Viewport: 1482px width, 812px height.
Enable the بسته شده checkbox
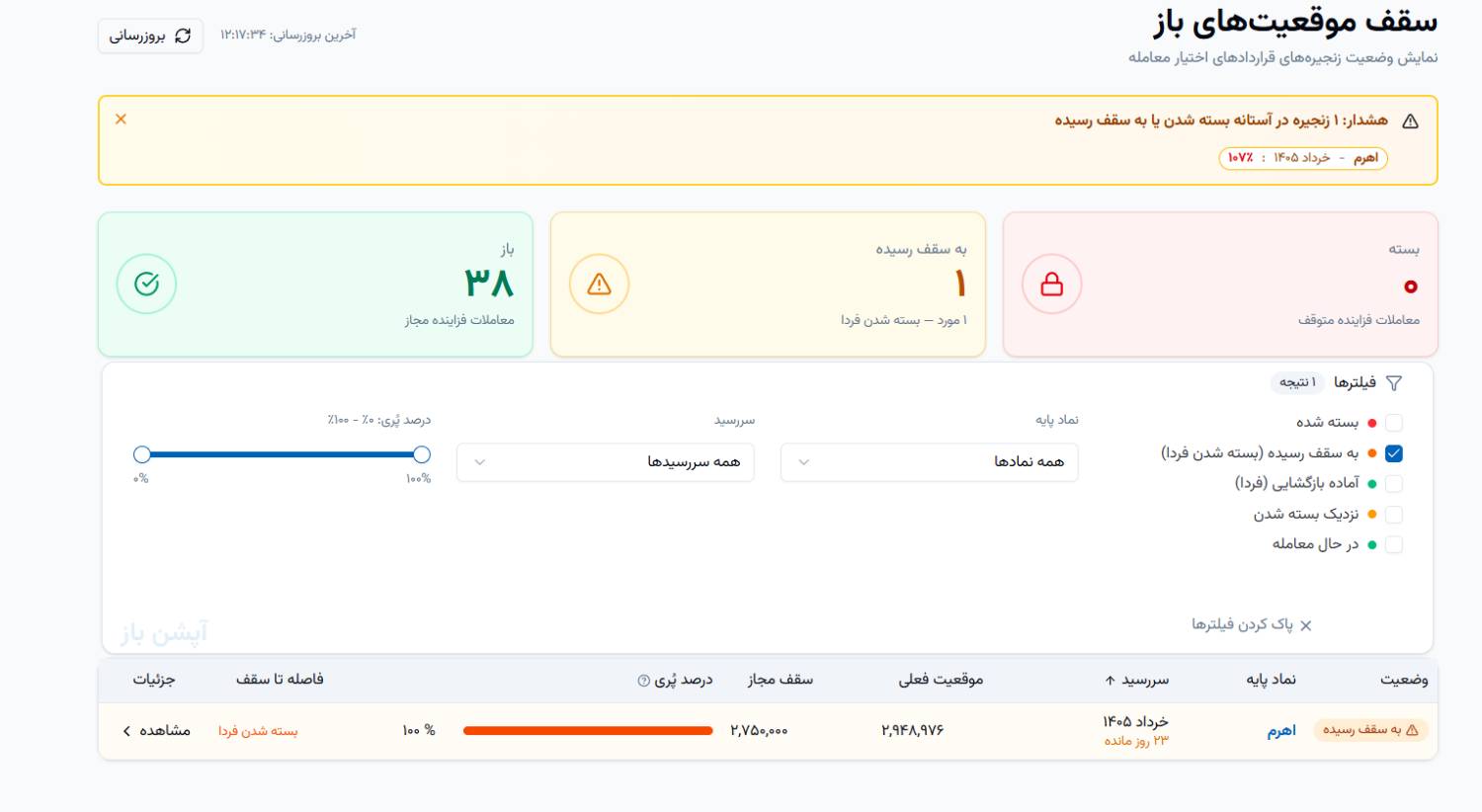(1394, 423)
